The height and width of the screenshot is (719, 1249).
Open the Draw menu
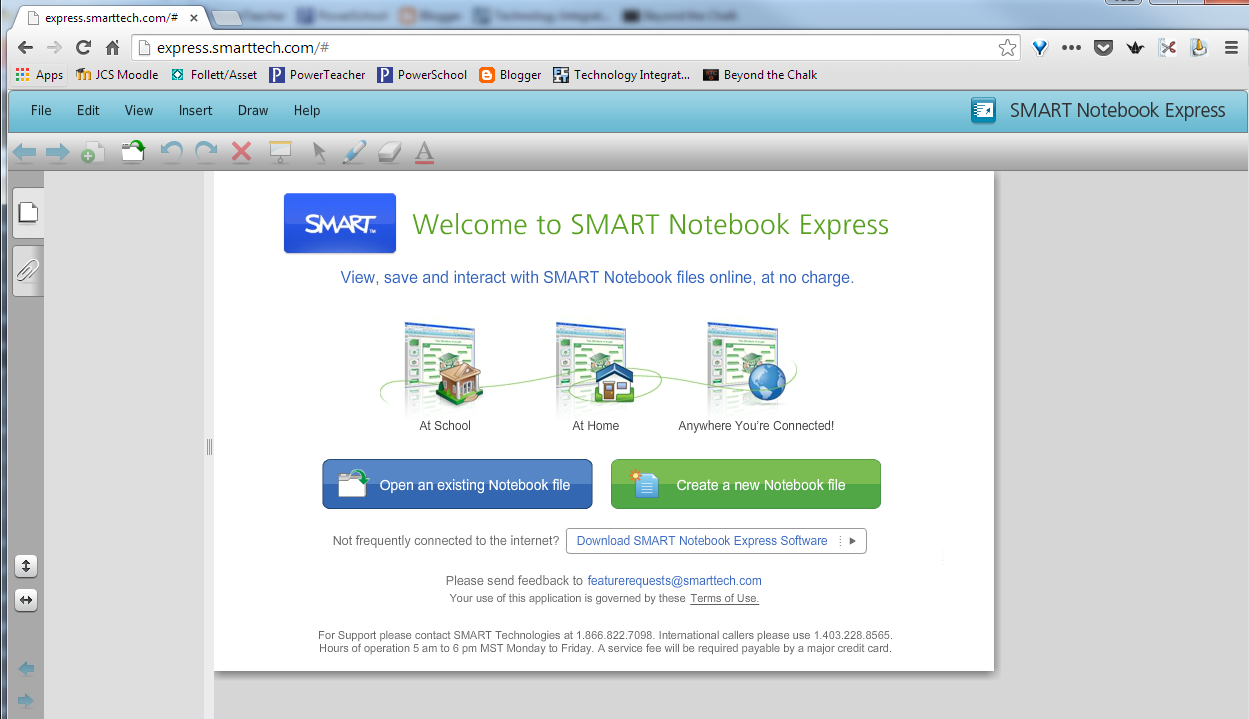coord(253,111)
